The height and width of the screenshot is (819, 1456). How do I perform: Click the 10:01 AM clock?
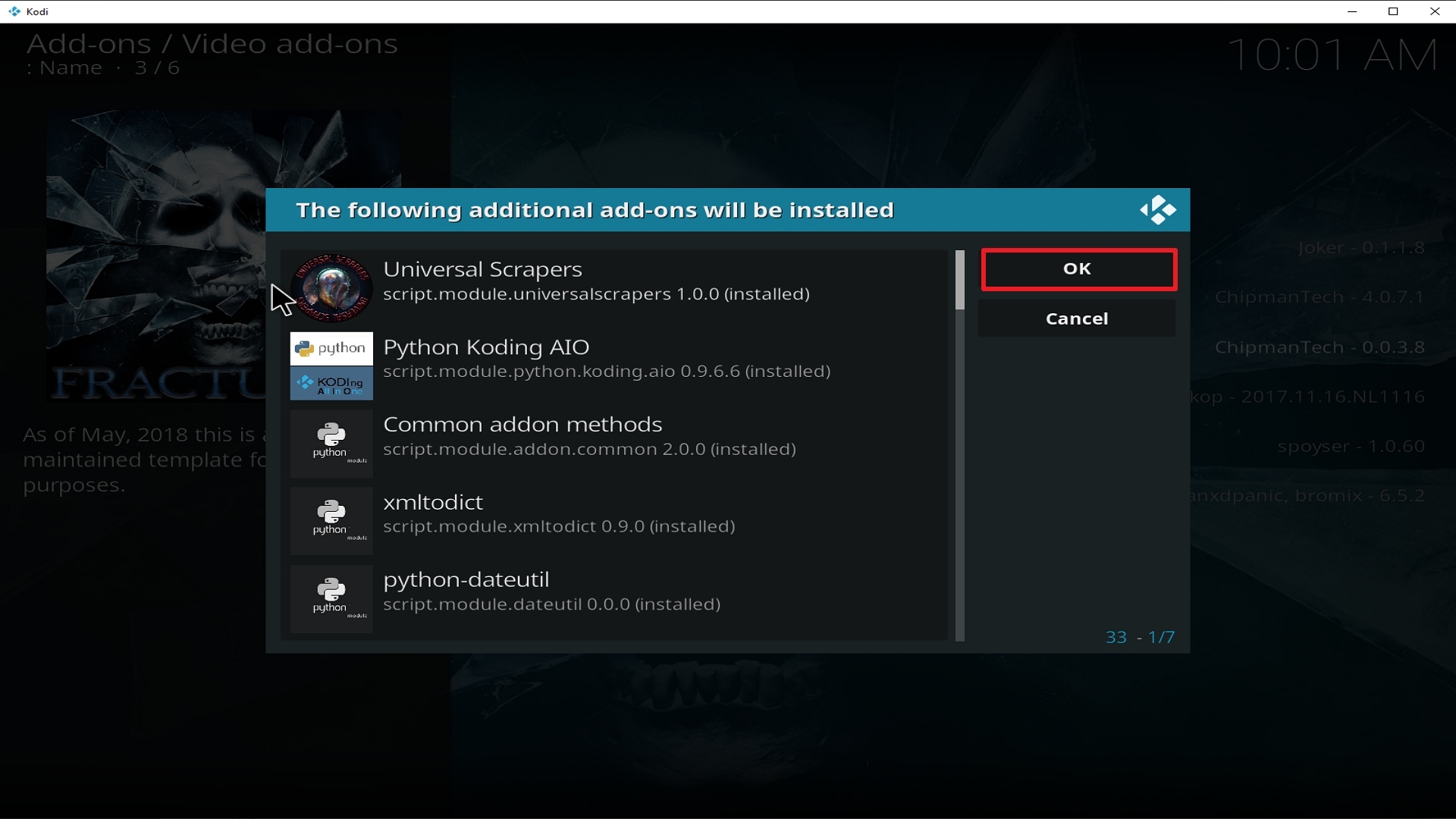pos(1332,55)
